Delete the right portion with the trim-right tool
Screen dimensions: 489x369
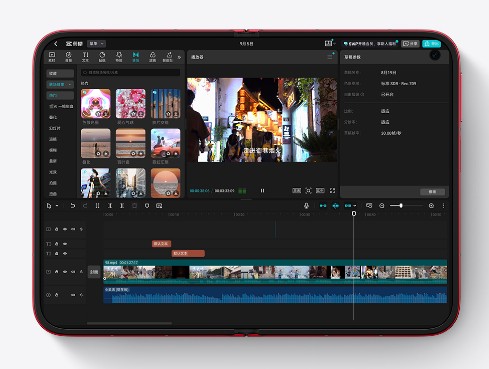pyautogui.click(x=122, y=206)
